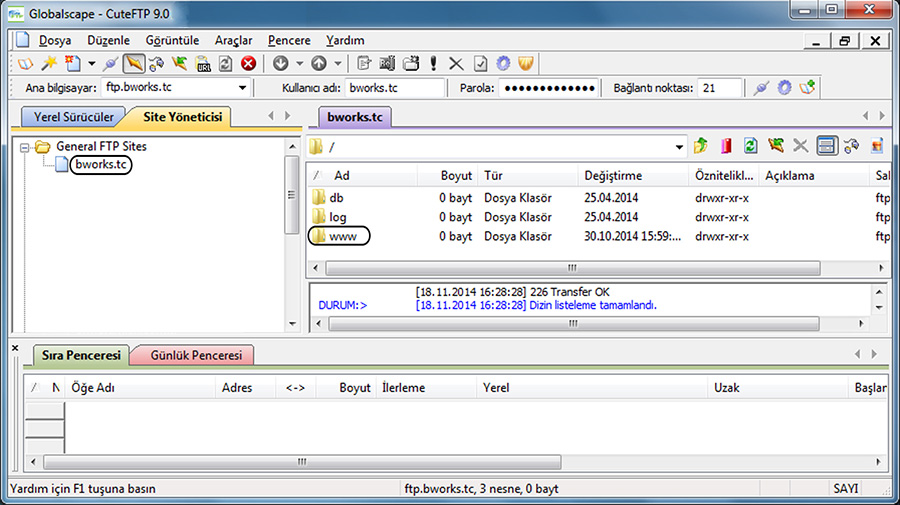Viewport: 900px width, 505px height.
Task: Click the New folder icon in main toolbar
Action: 411,64
